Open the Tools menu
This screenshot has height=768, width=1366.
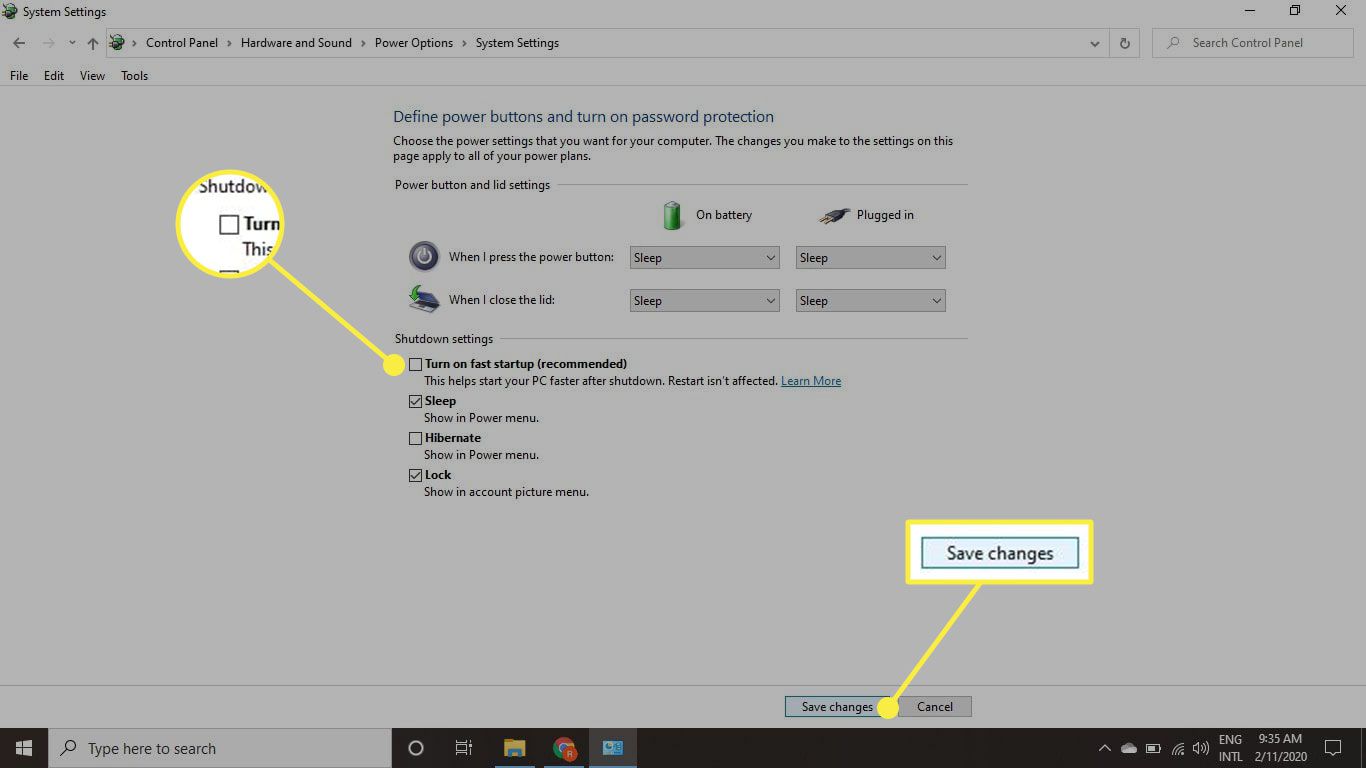click(x=134, y=76)
